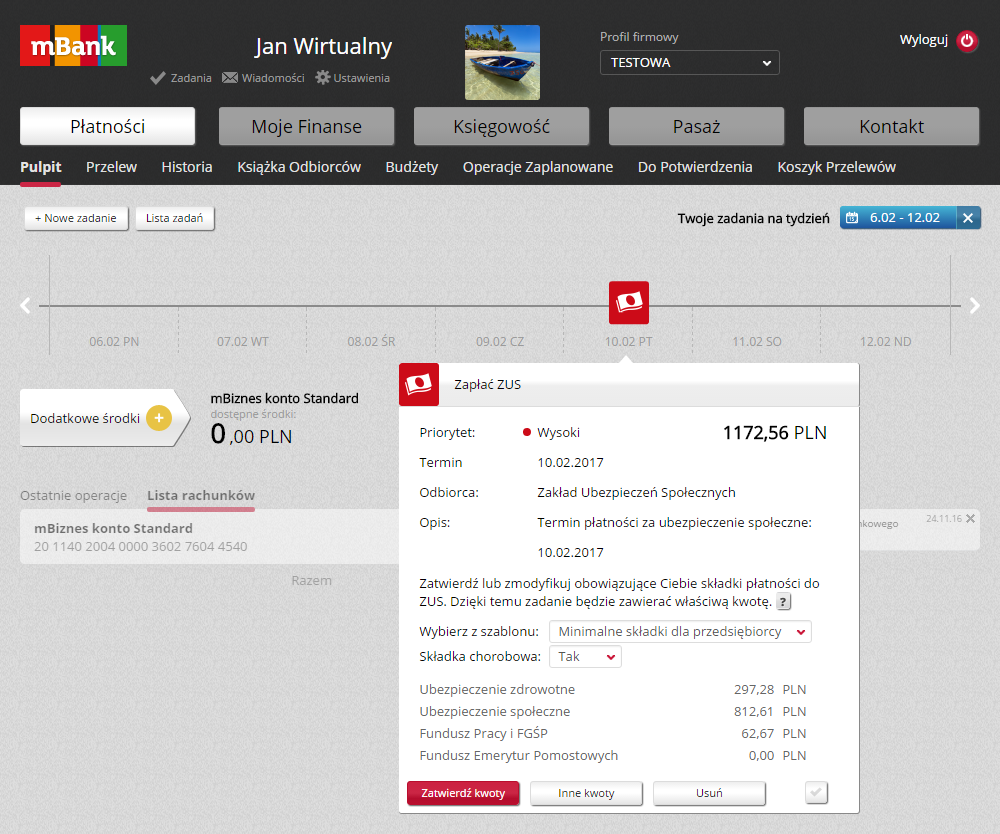Open the Księgowość tab

[501, 126]
